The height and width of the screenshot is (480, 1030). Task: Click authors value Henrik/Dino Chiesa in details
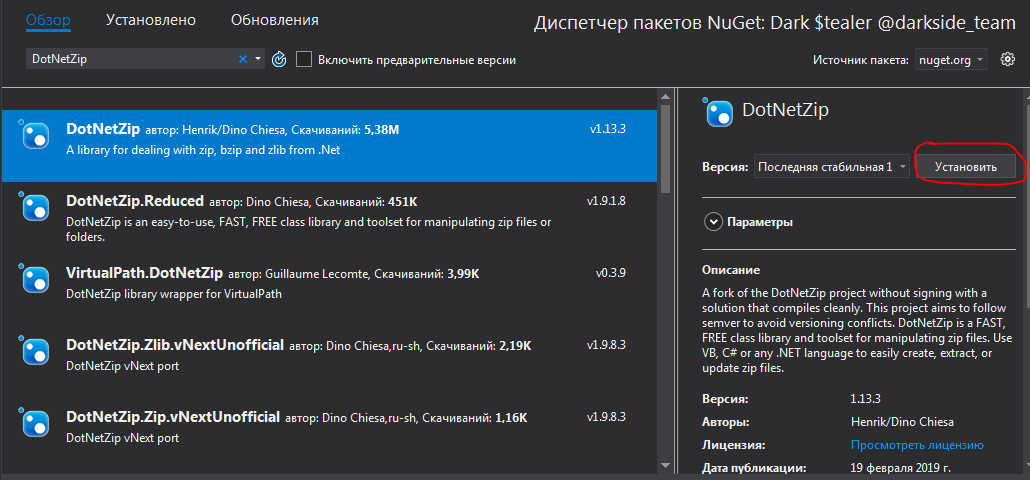pyautogui.click(x=902, y=422)
